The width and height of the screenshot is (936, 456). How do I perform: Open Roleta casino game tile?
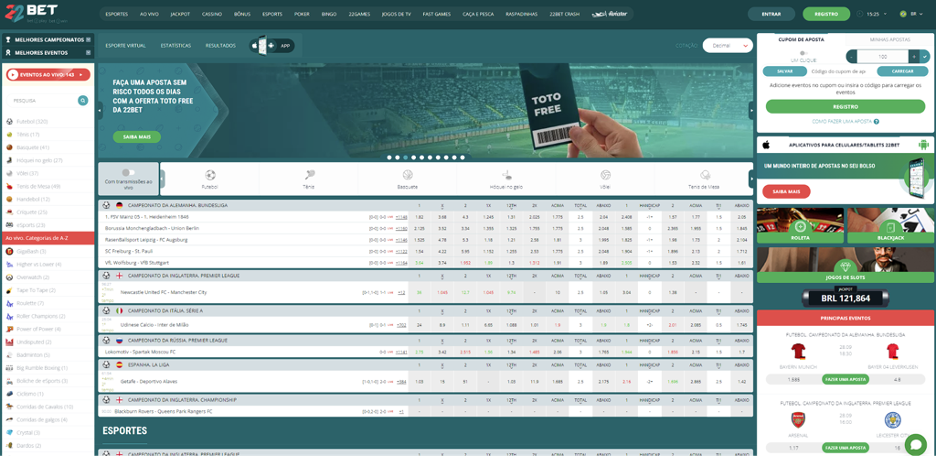click(800, 226)
